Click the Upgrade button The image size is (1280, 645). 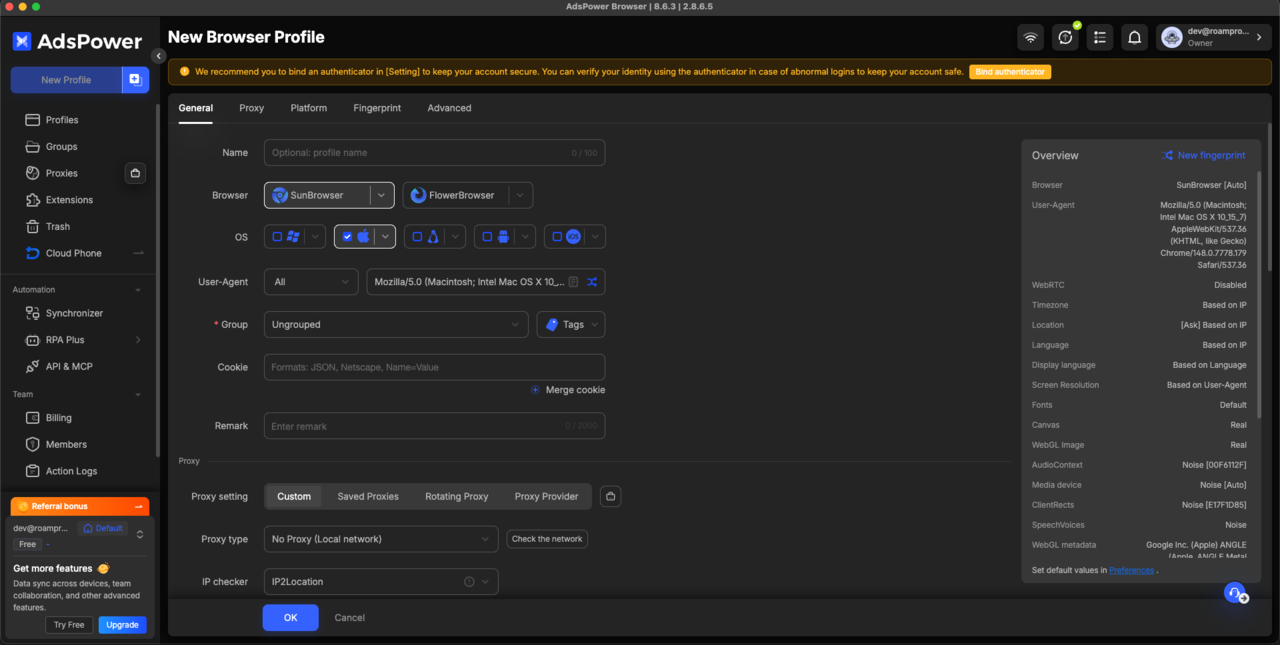click(122, 625)
